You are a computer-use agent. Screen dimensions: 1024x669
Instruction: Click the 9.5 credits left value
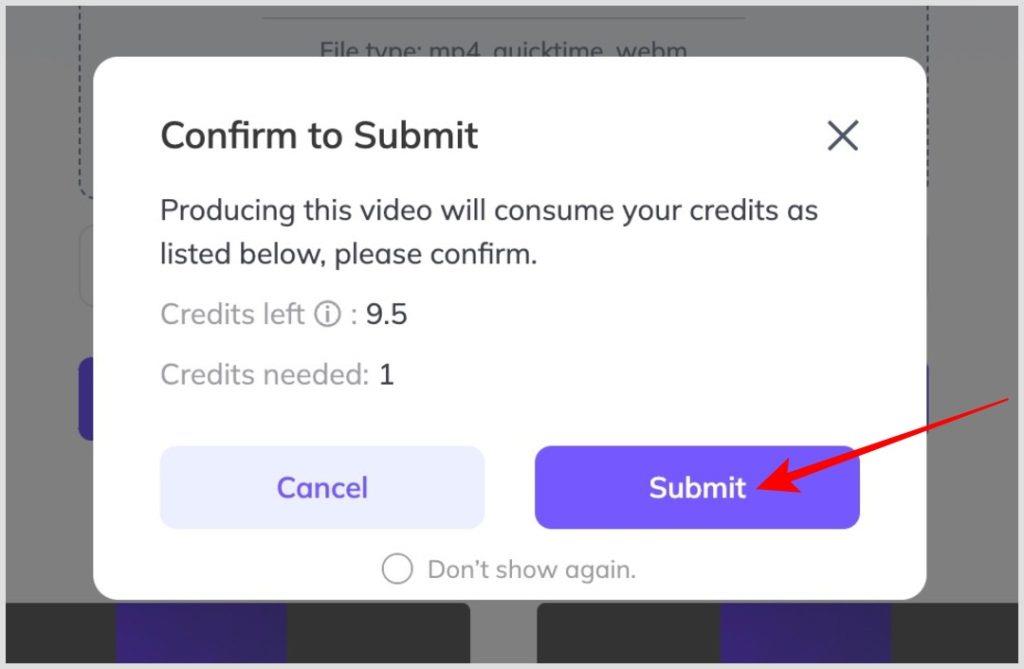point(387,314)
